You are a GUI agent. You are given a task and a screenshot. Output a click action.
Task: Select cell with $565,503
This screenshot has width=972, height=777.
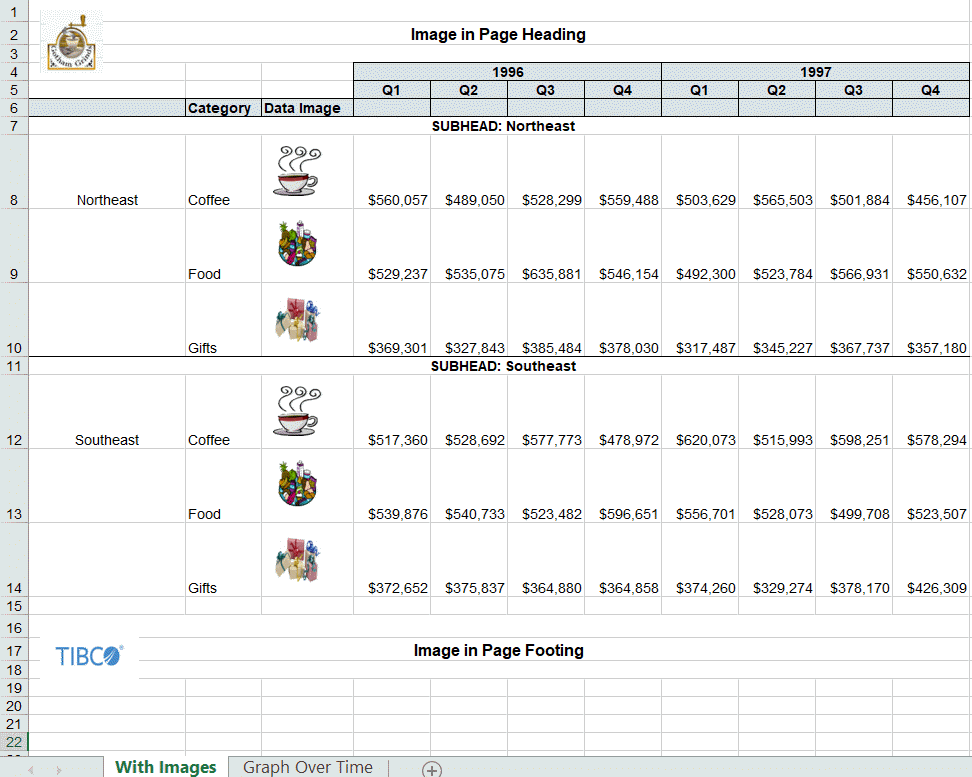click(777, 172)
